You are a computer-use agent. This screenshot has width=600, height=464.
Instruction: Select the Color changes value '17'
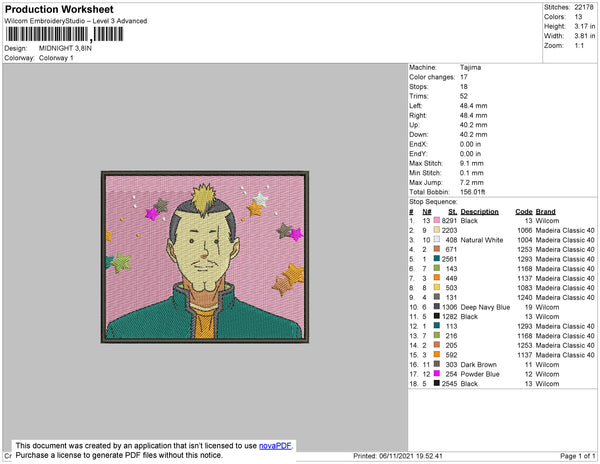[x=464, y=77]
